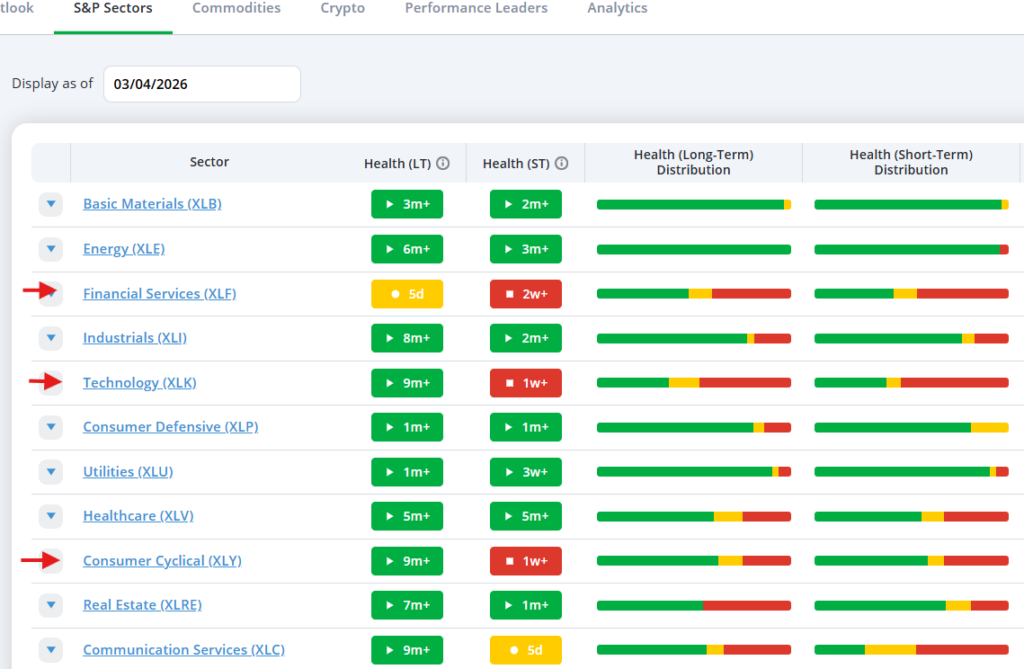The image size is (1024, 669).
Task: Click Financial Services red 2w+ short-term badge
Action: pos(525,294)
